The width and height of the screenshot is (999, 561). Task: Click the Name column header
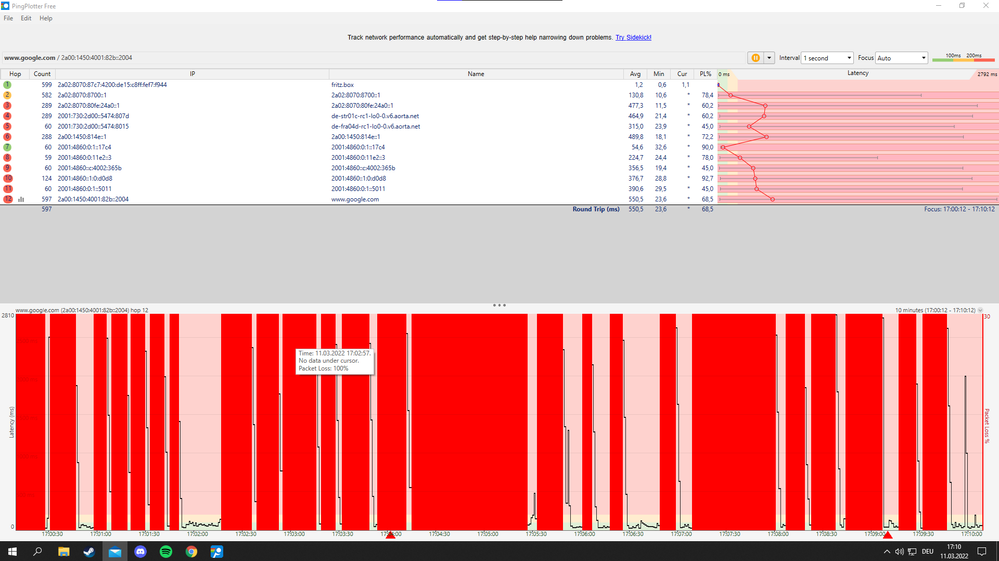[x=476, y=74]
